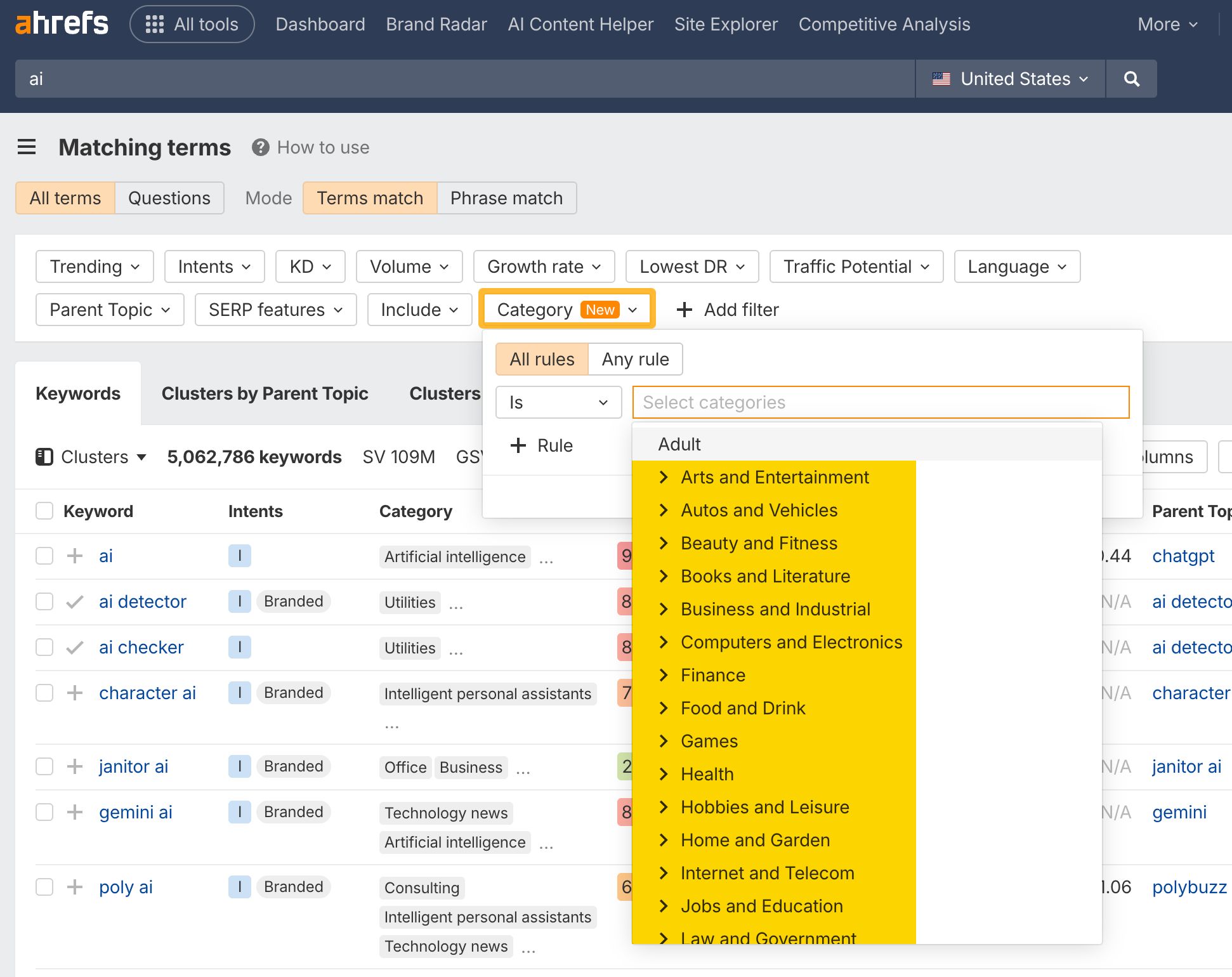The image size is (1232, 977).
Task: Check the select-all Keyword header checkbox
Action: tap(44, 511)
